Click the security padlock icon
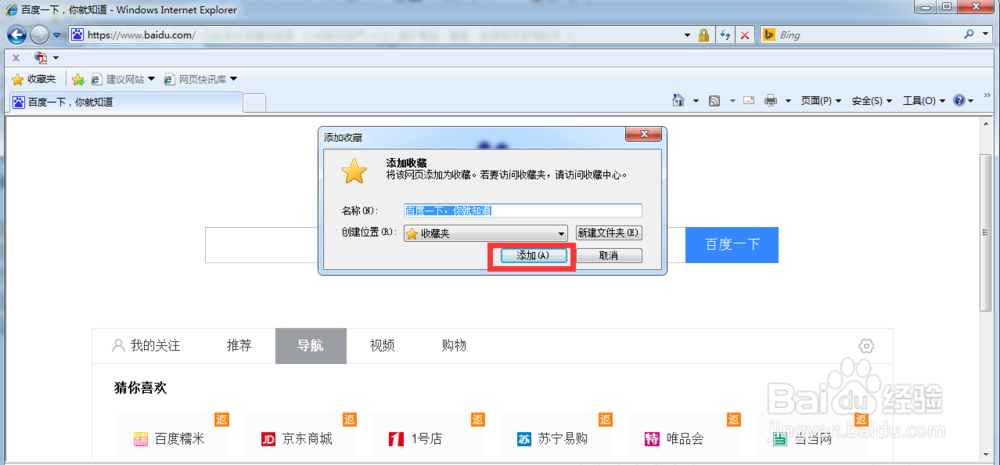The height and width of the screenshot is (465, 1000). (x=704, y=35)
